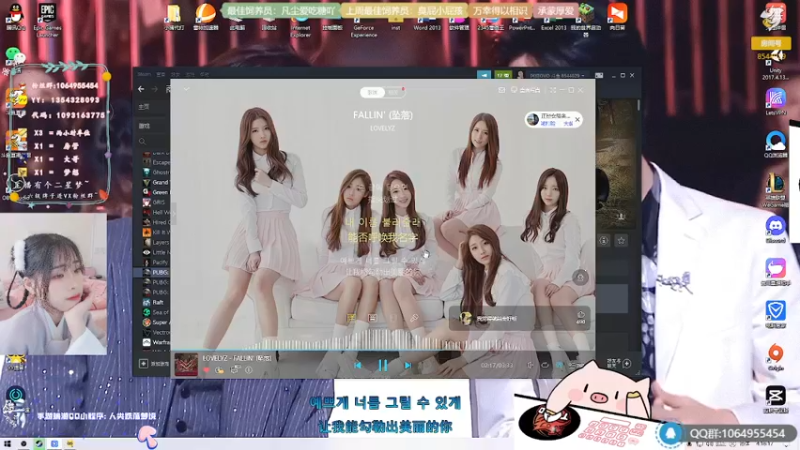Image resolution: width=800 pixels, height=450 pixels.
Task: Click the search magnifier in Steam library sidebar
Action: (142, 142)
